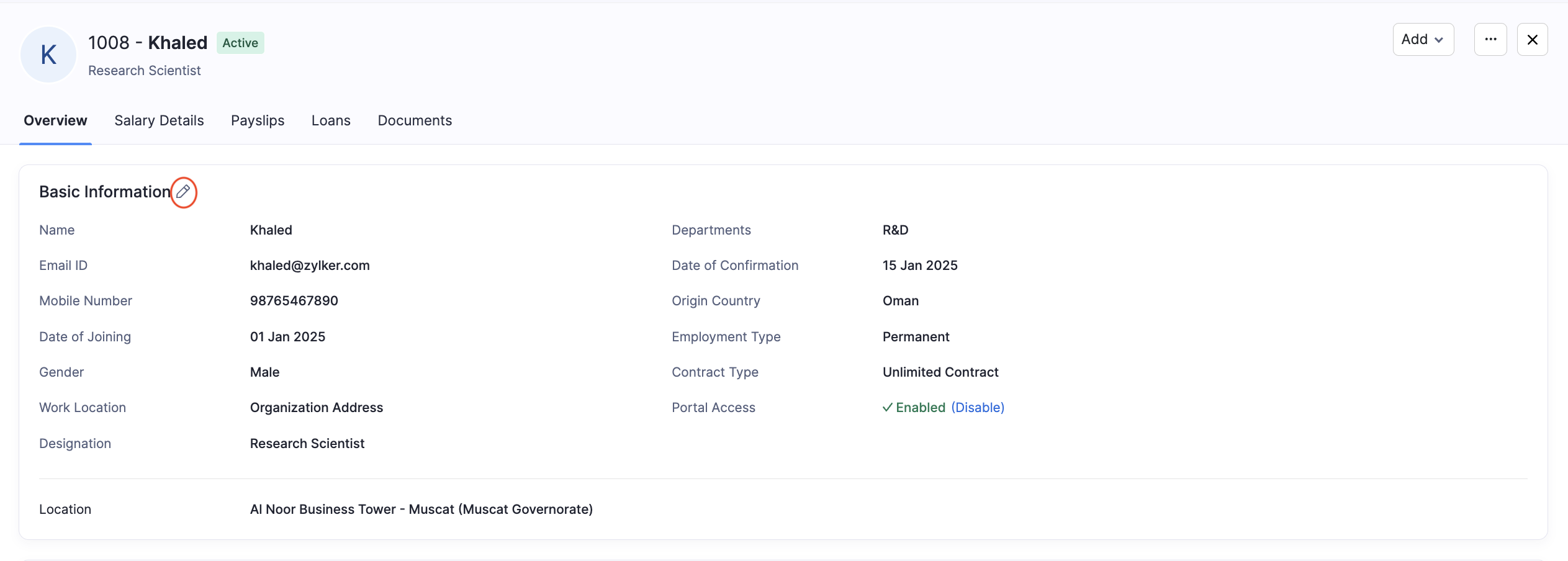Click the R&D department value

[895, 230]
